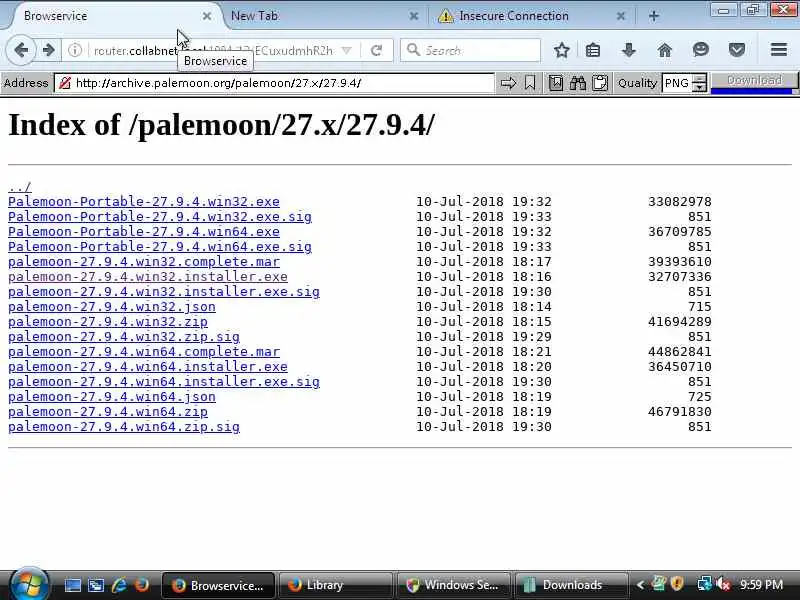Open the URL history dropdown arrow
800x600 pixels.
point(347,50)
